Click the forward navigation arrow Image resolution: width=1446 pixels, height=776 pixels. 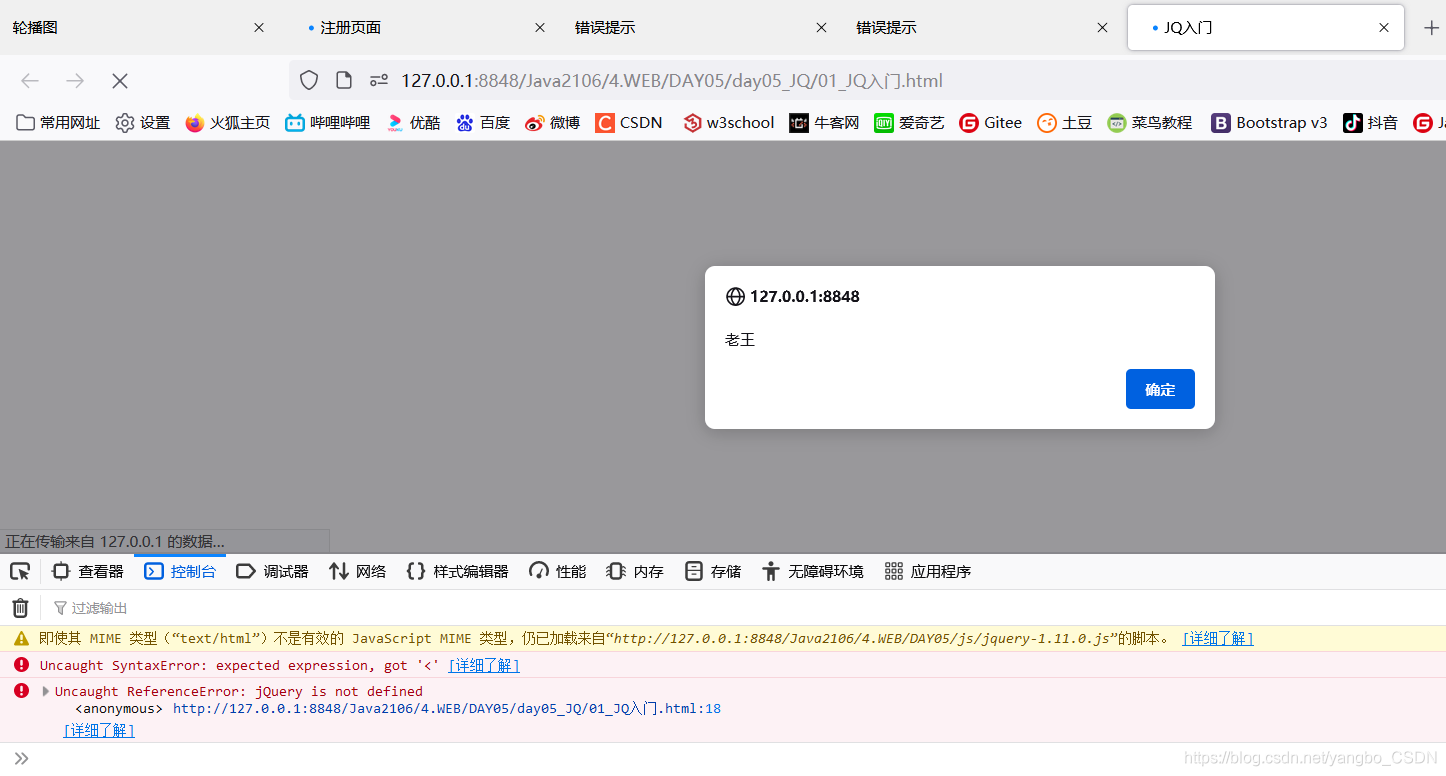pyautogui.click(x=75, y=81)
